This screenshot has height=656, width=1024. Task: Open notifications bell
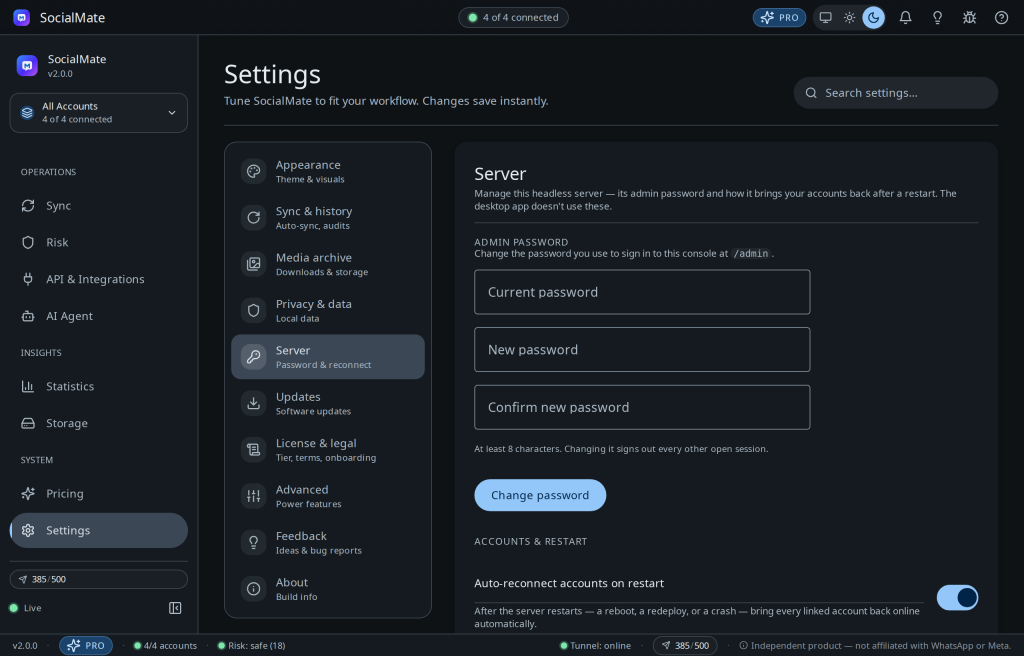(905, 18)
